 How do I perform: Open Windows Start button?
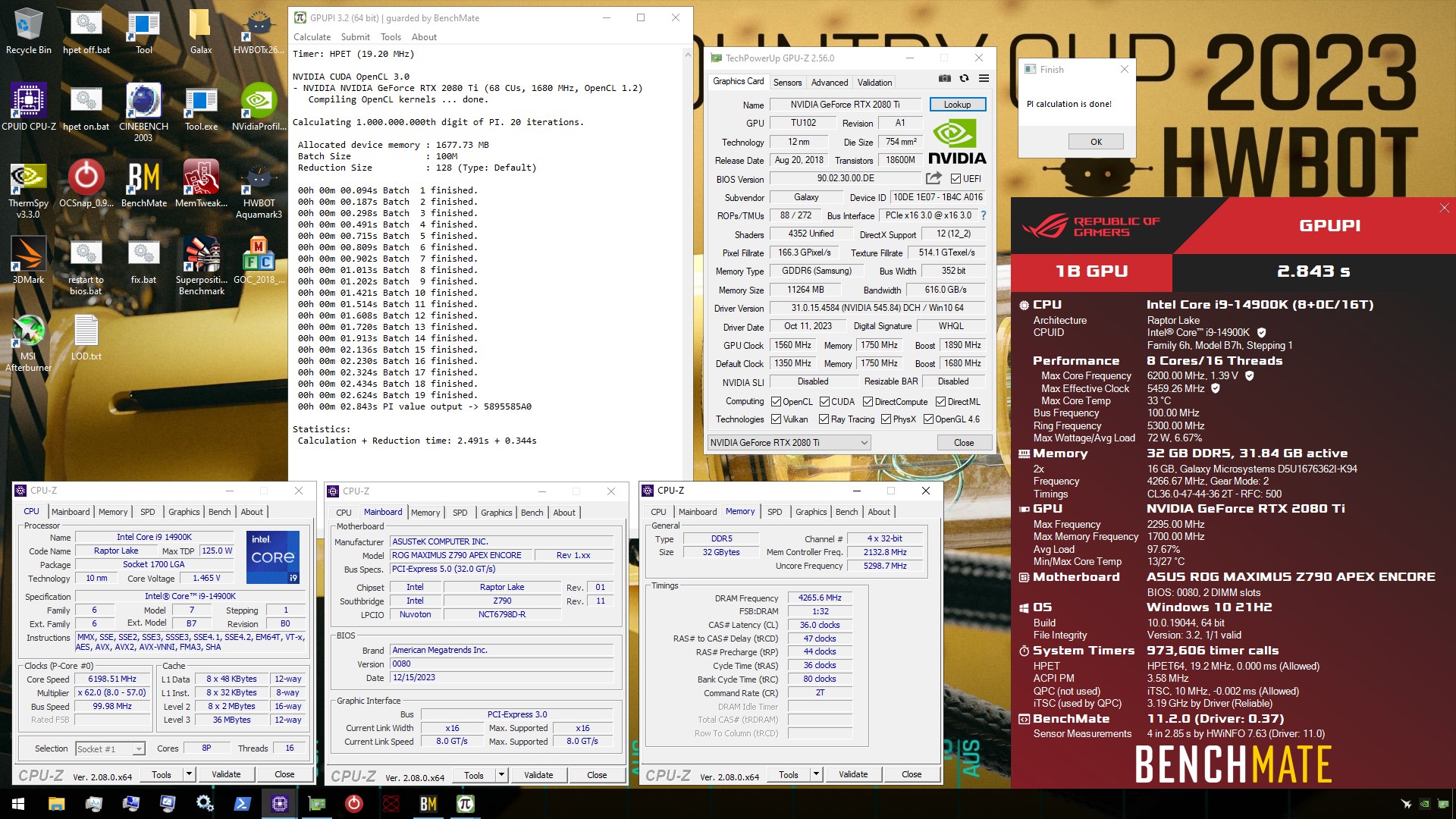18,804
